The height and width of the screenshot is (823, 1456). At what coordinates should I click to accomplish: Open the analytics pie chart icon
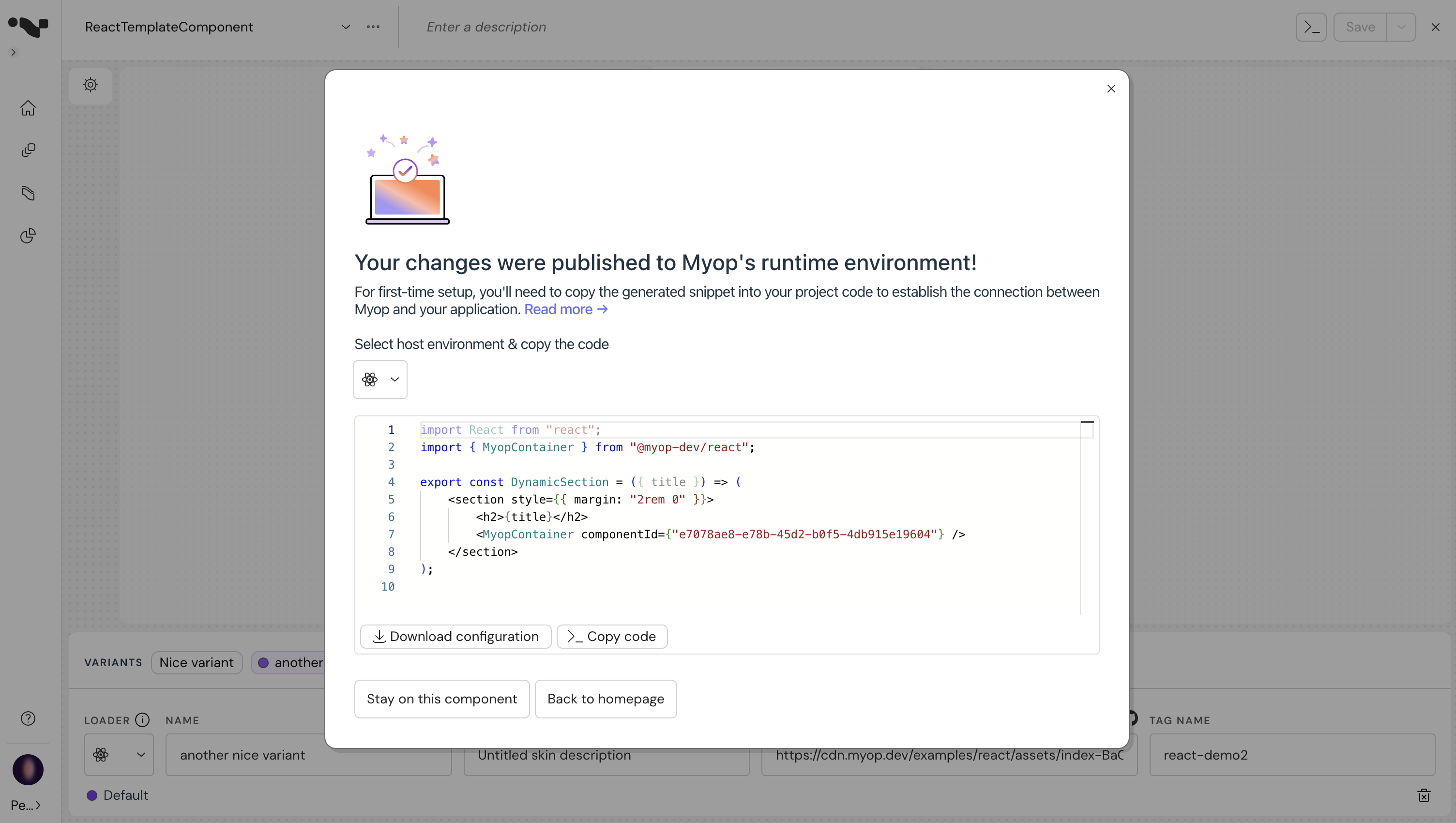point(28,236)
